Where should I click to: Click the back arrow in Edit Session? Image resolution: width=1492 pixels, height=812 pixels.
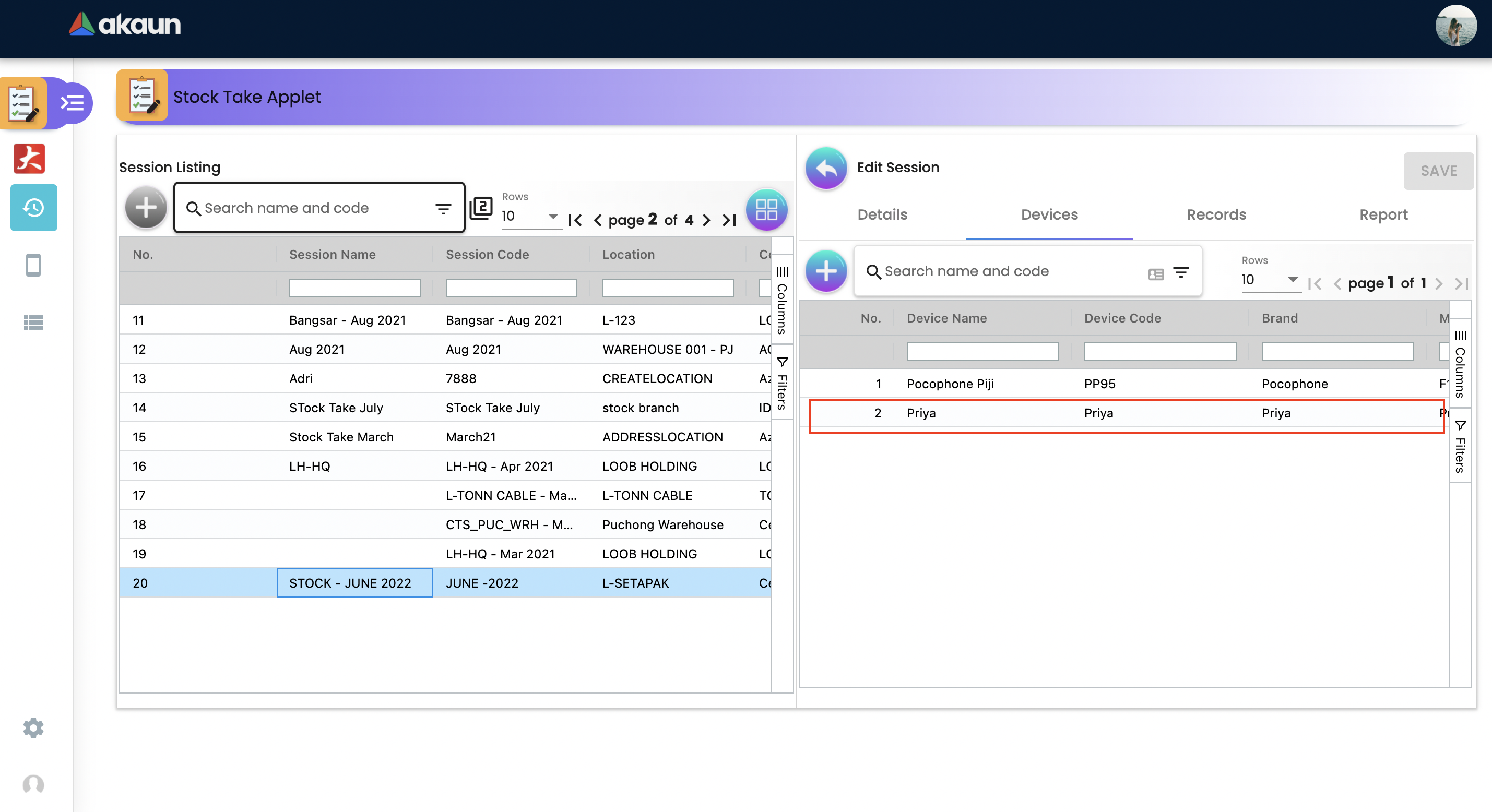[826, 168]
